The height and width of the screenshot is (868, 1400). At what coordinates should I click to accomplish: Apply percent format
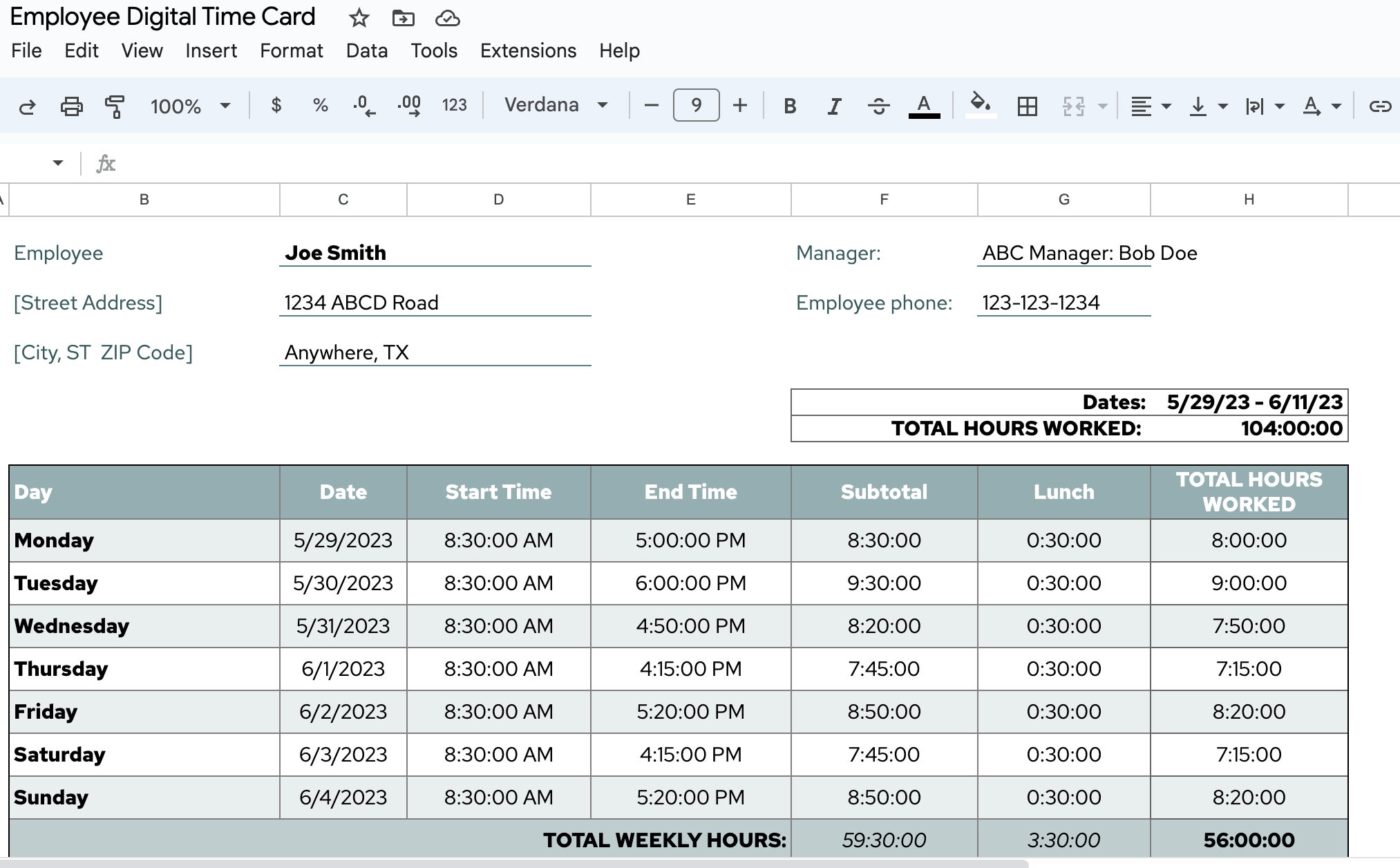[320, 105]
